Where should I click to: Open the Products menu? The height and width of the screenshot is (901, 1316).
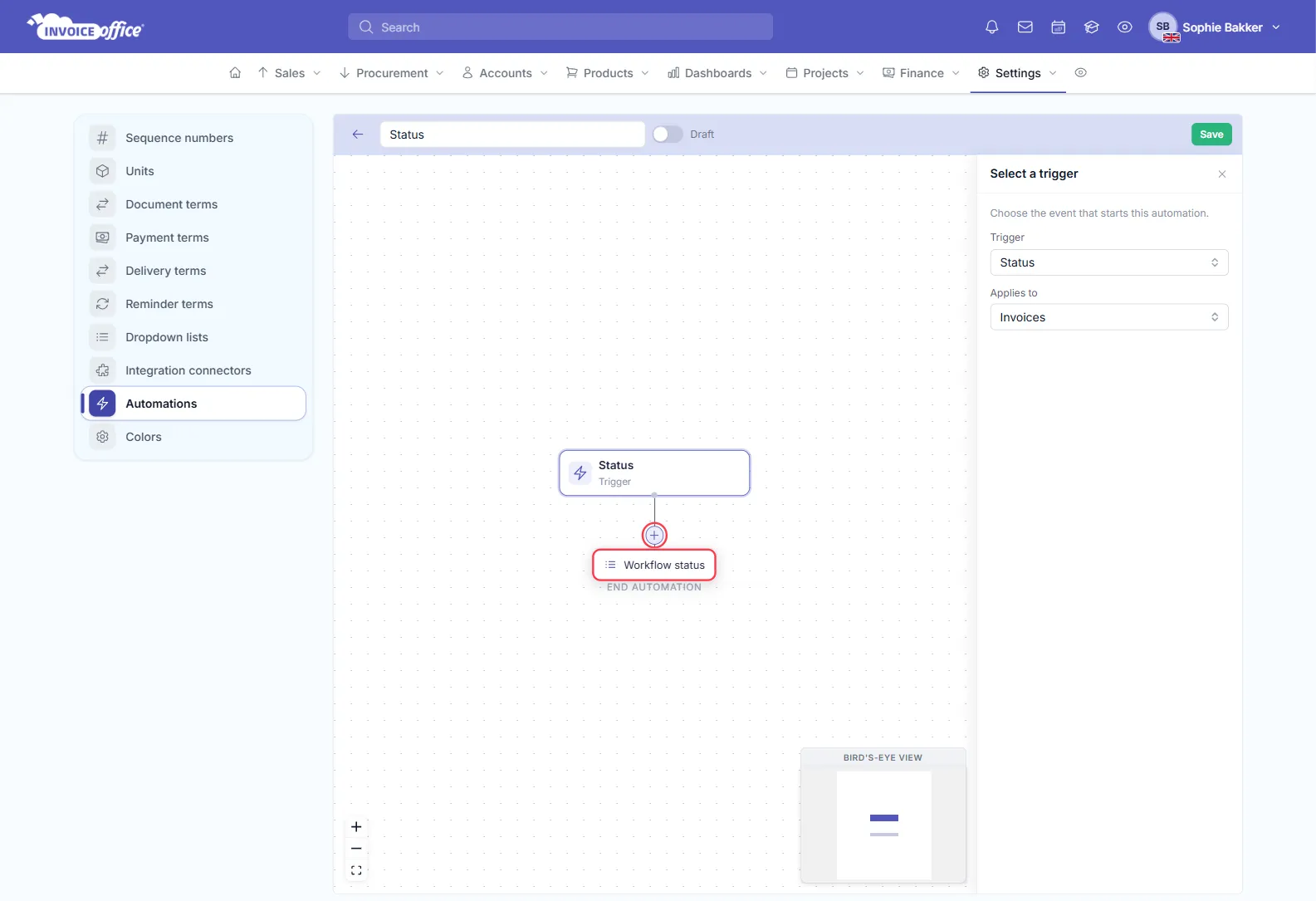[607, 73]
